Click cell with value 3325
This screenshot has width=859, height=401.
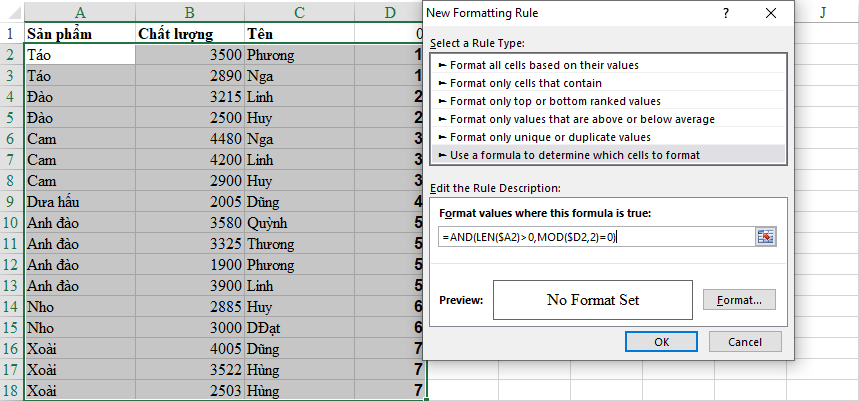coord(190,244)
